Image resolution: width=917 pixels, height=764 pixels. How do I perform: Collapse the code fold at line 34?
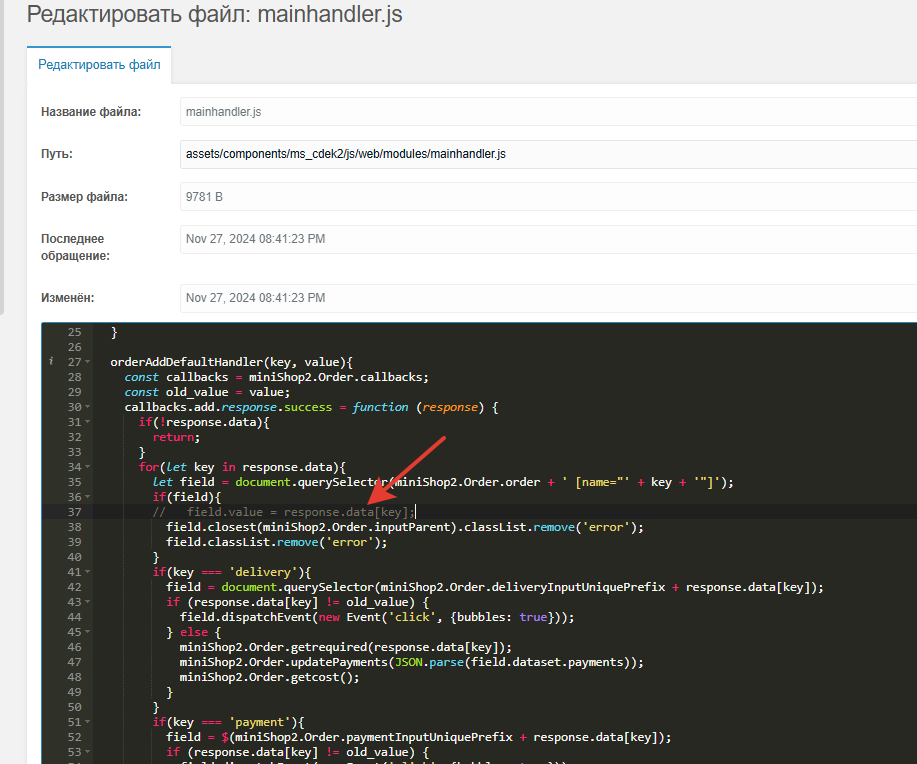(88, 467)
